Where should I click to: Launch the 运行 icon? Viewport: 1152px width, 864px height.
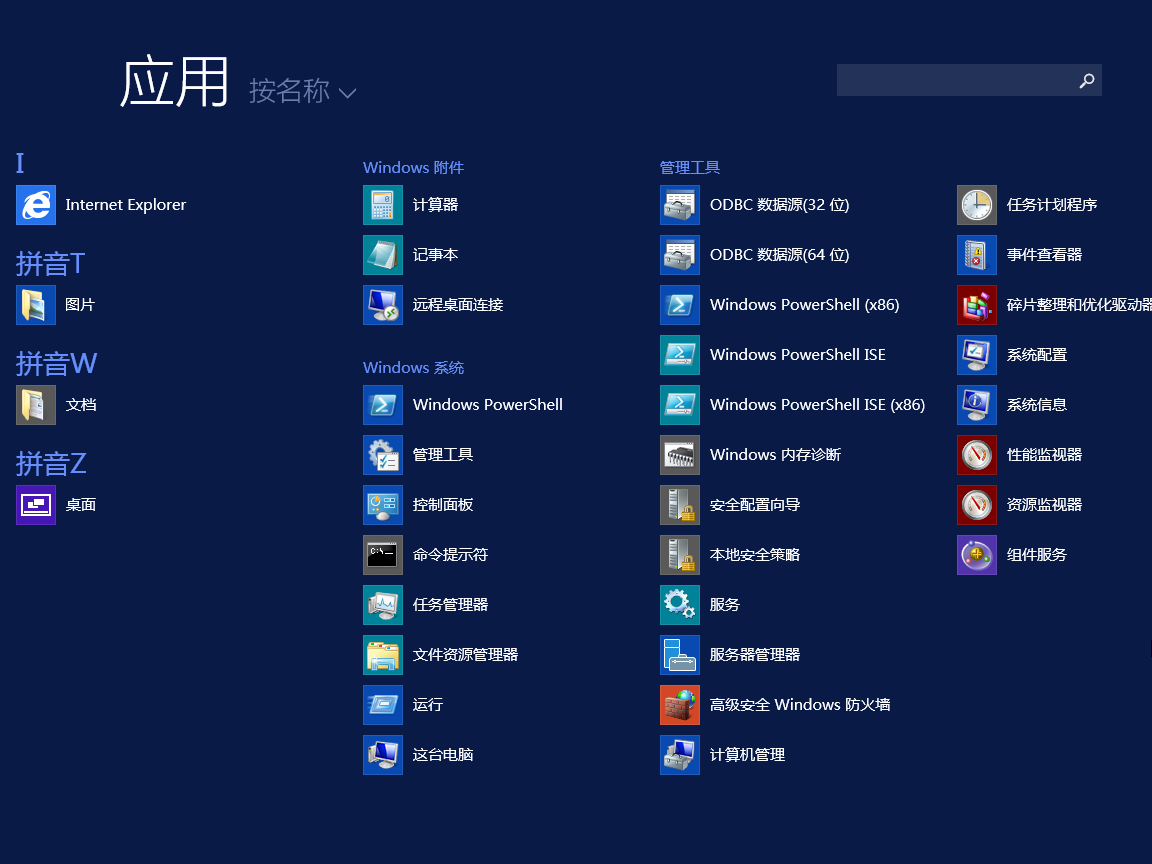[383, 705]
